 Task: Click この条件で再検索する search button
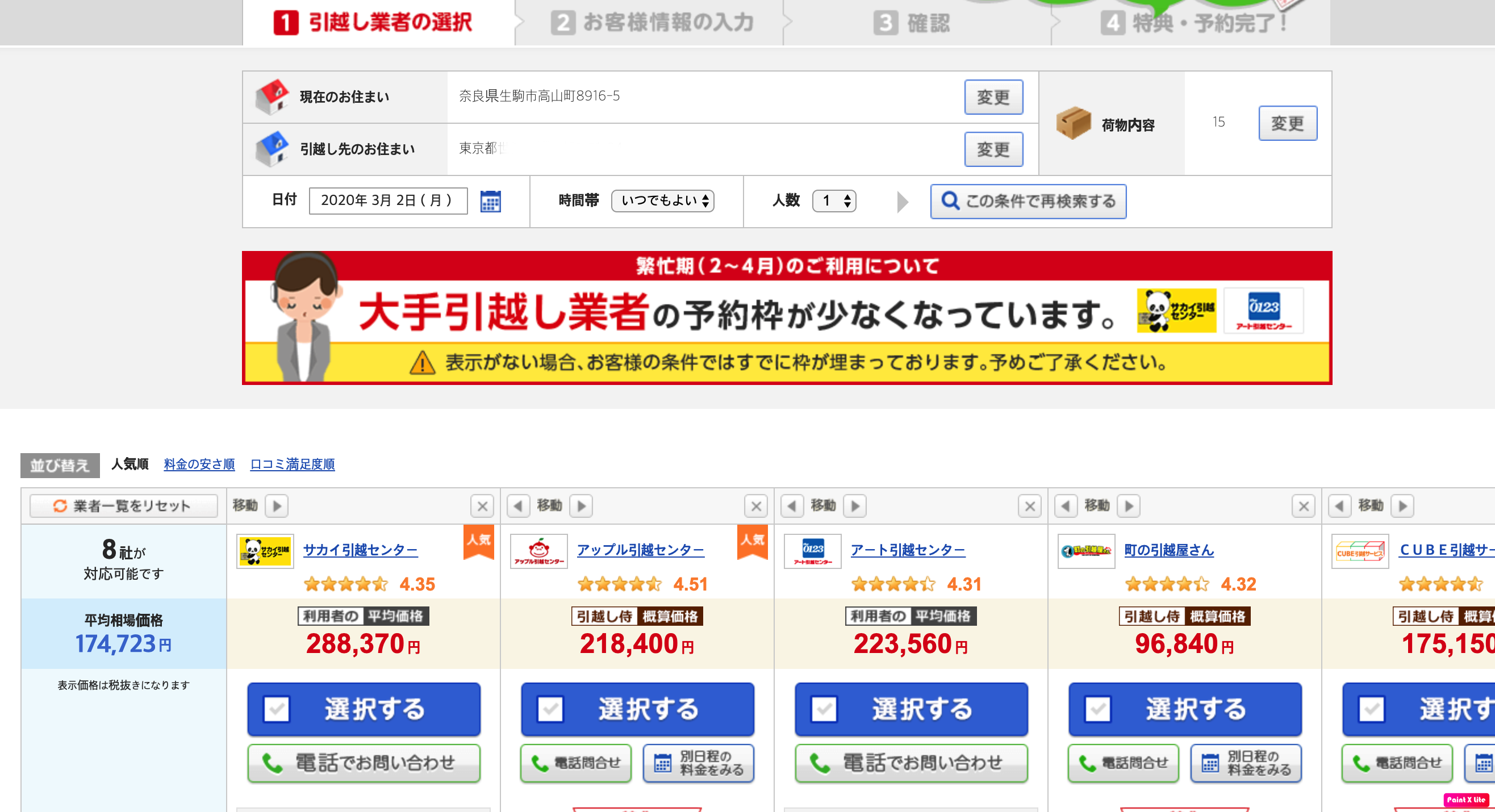[x=1028, y=201]
